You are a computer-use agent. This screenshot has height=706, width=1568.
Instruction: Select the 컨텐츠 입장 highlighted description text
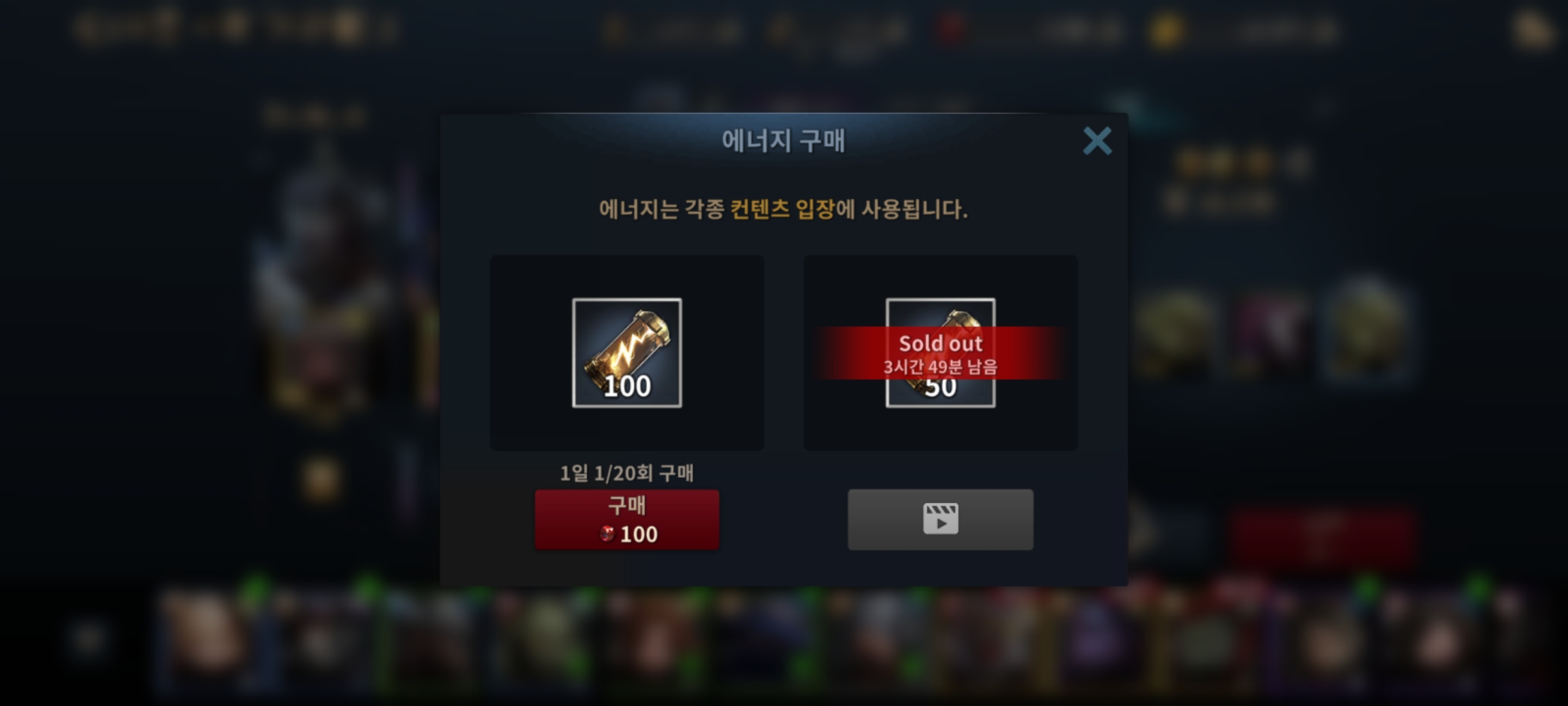point(783,209)
